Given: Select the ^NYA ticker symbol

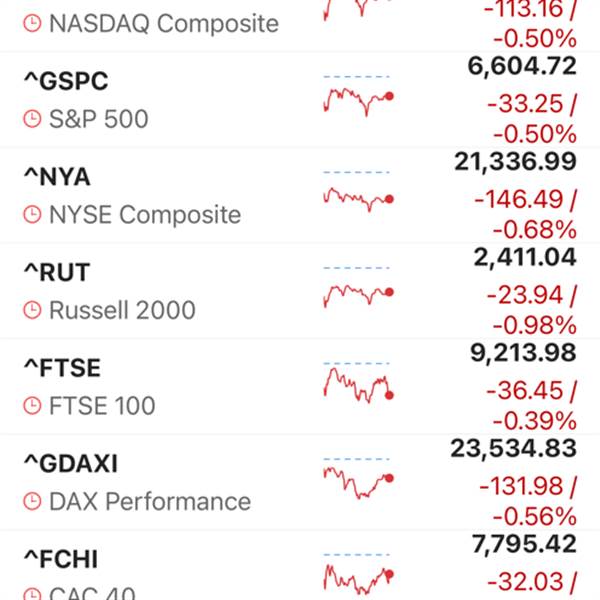Looking at the screenshot, I should (x=57, y=177).
